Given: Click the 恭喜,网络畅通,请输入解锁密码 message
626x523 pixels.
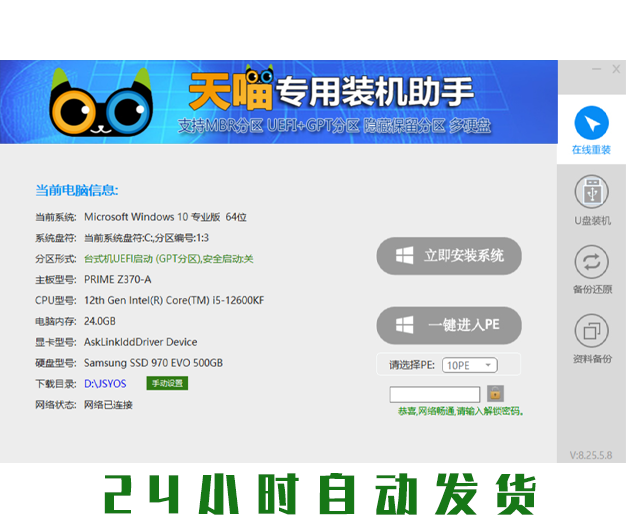Looking at the screenshot, I should pyautogui.click(x=461, y=411).
